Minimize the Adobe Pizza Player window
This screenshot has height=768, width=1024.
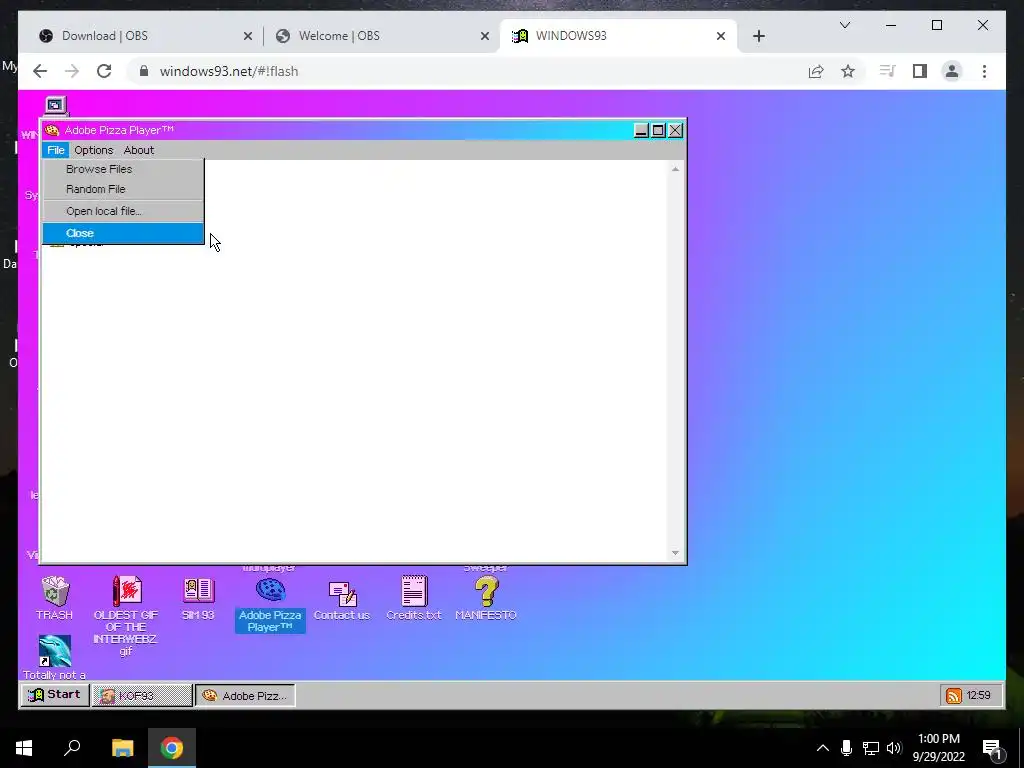pos(641,131)
